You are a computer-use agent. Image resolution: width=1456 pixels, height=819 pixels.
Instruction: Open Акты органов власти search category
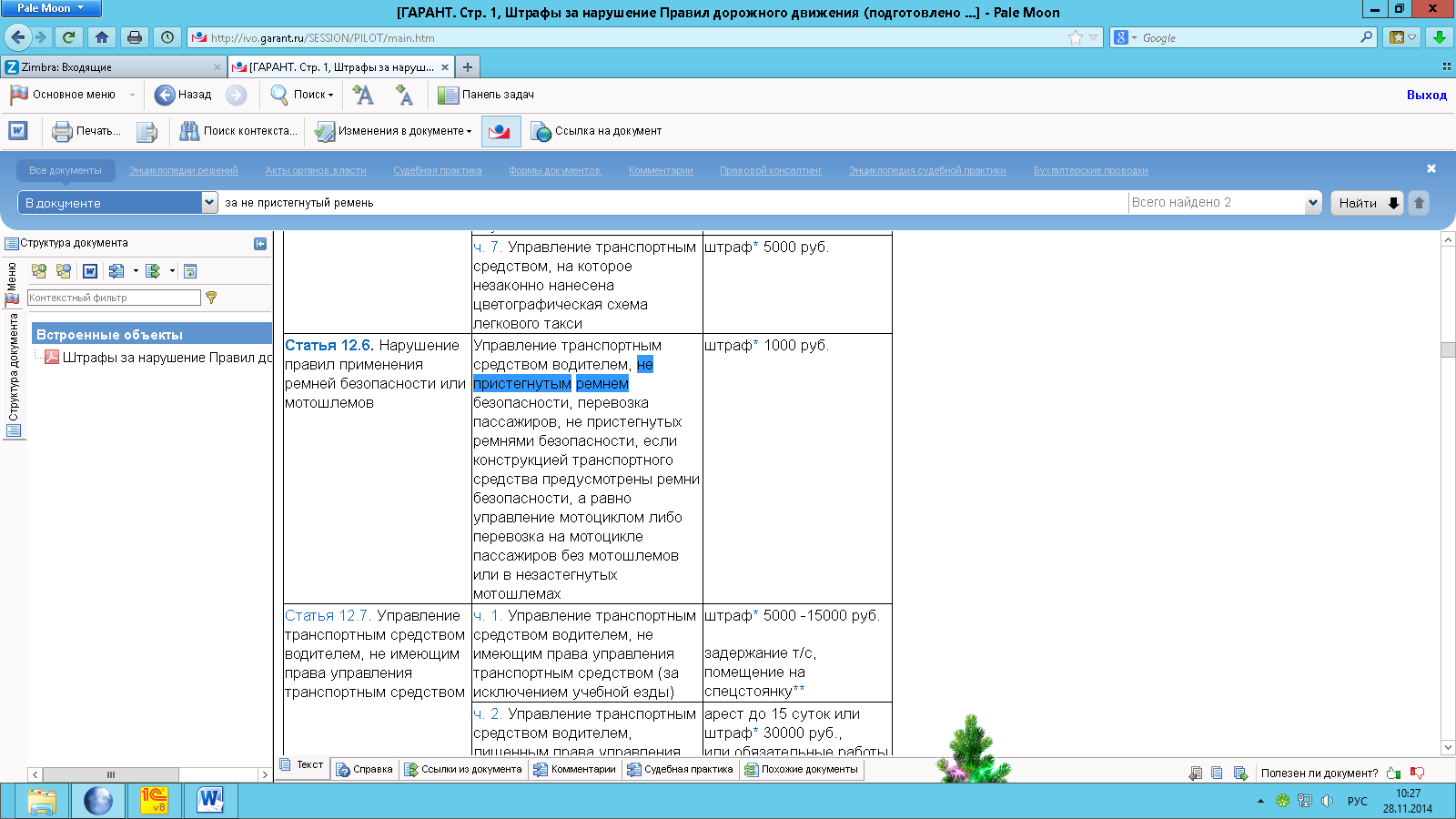click(x=316, y=170)
